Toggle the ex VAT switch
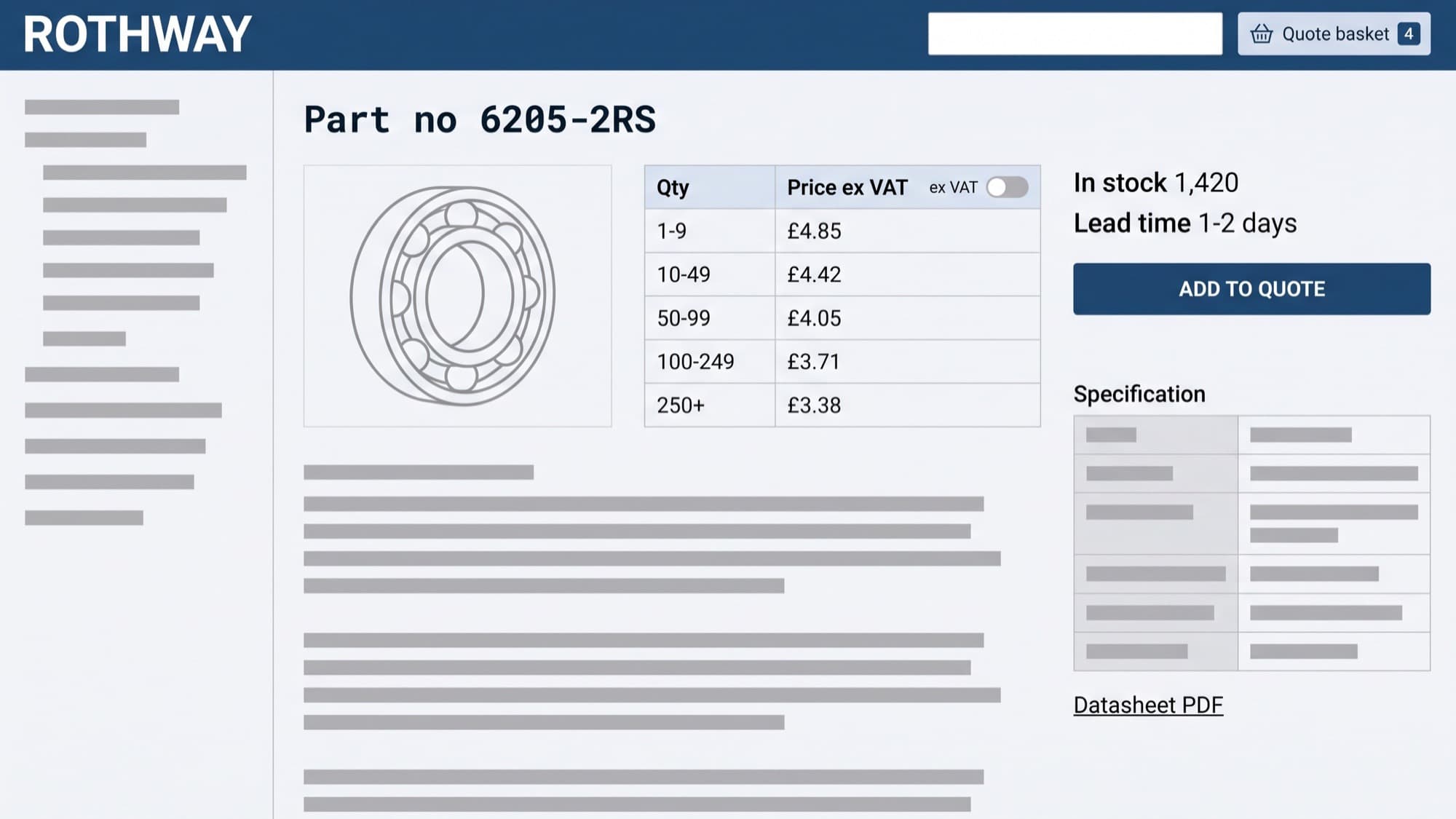Screen dimensions: 1456x819 [1007, 187]
